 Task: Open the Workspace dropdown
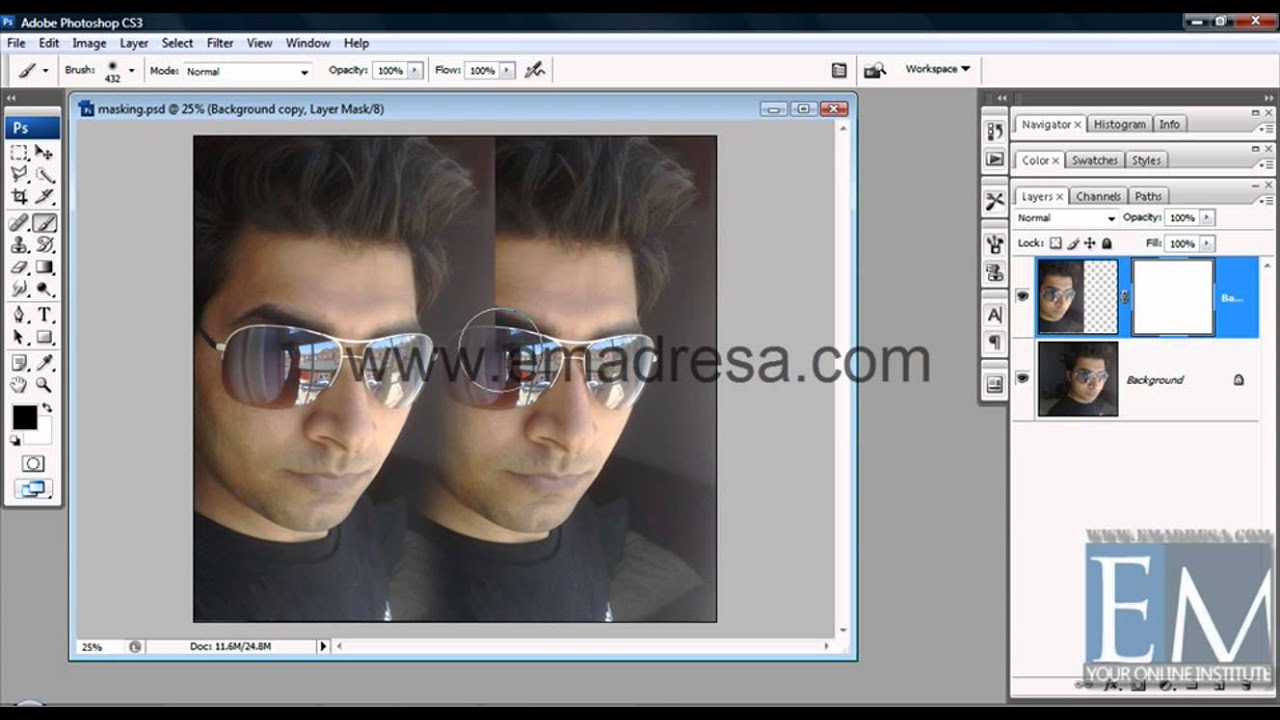(937, 69)
